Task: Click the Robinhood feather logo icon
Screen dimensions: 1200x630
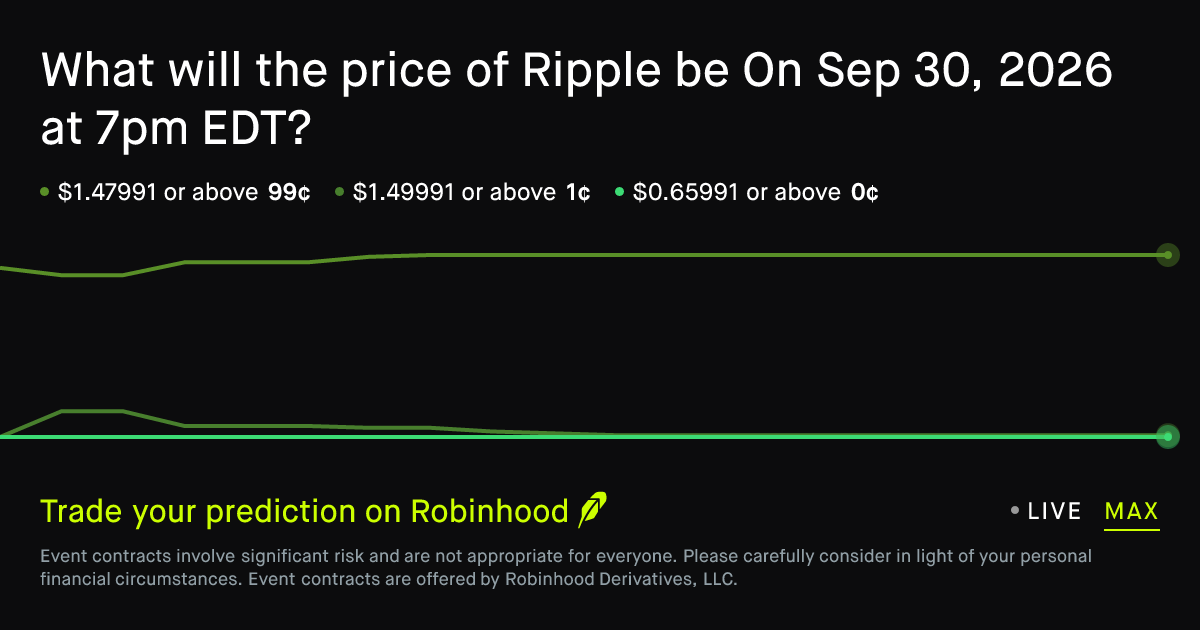Action: point(593,510)
